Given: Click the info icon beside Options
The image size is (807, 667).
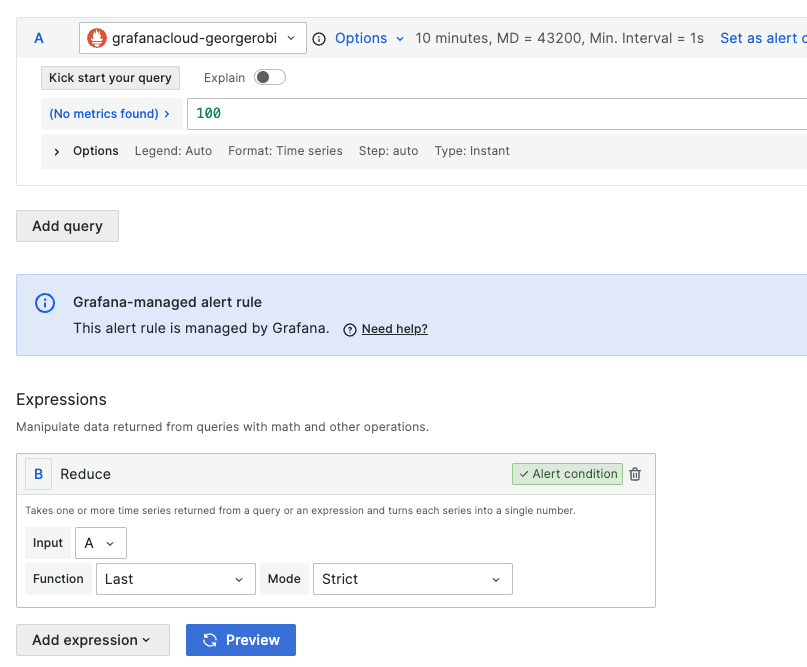Looking at the screenshot, I should [319, 38].
